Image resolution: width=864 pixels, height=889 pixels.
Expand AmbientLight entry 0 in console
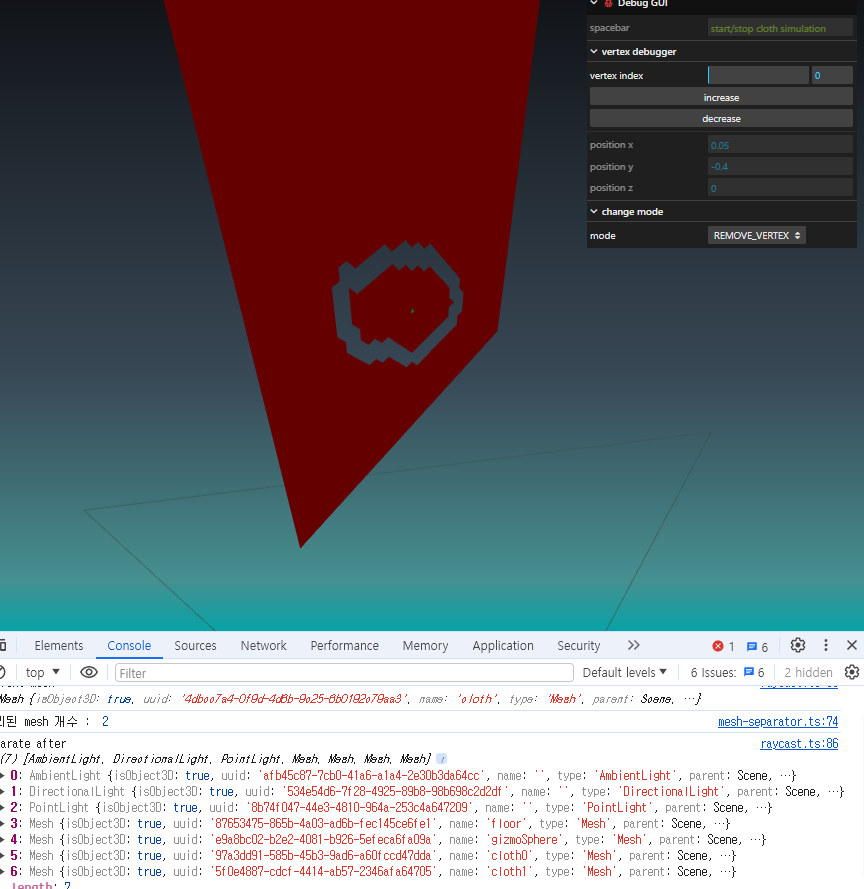[2, 775]
